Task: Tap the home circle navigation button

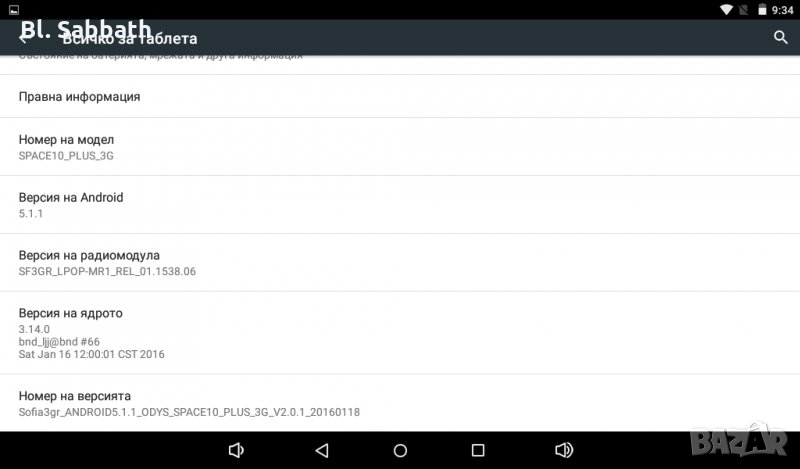Action: point(401,450)
